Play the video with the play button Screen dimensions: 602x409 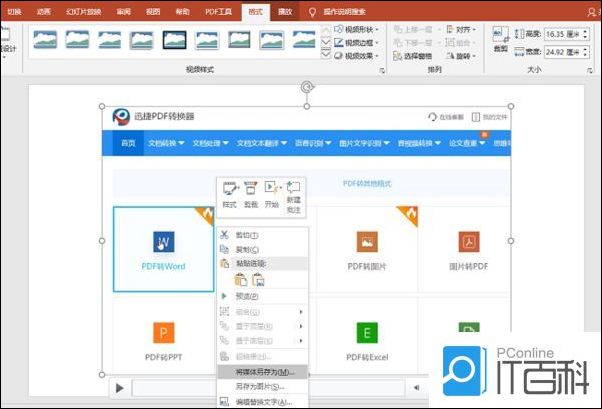(x=119, y=388)
